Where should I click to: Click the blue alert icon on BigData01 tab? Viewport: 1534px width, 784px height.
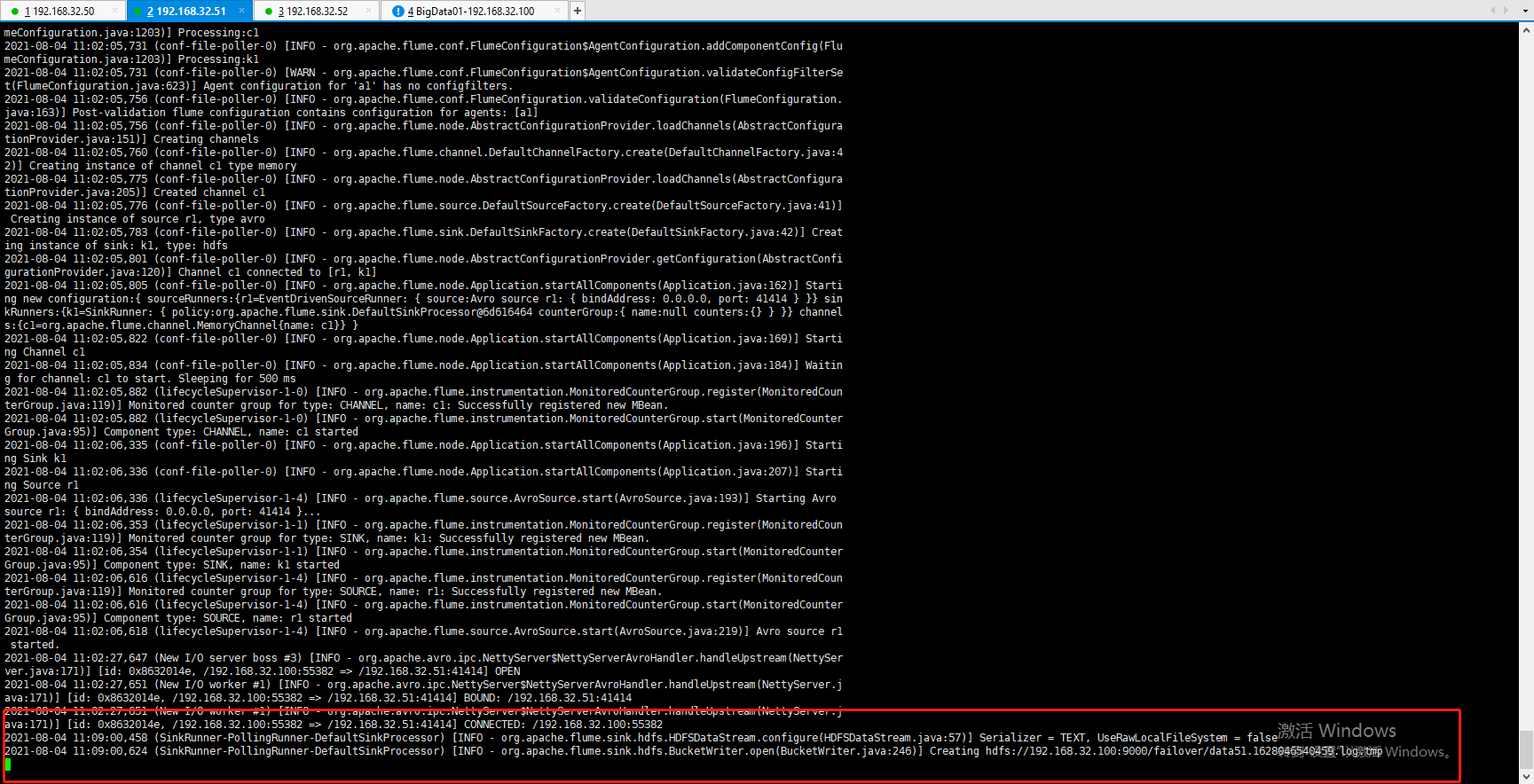click(x=397, y=12)
